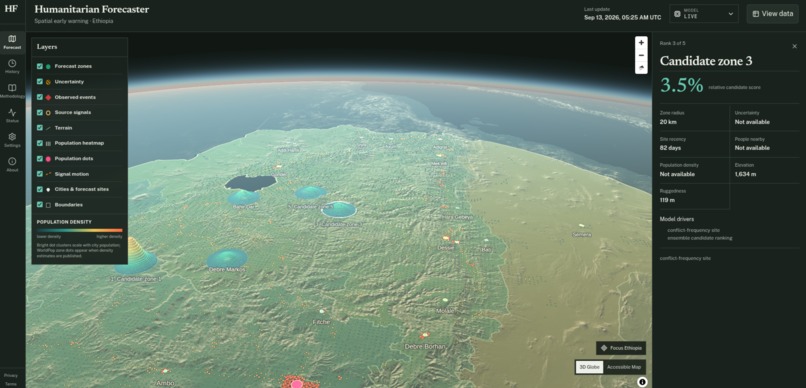Click the Layers panel heading
Image resolution: width=806 pixels, height=388 pixels.
[x=47, y=47]
